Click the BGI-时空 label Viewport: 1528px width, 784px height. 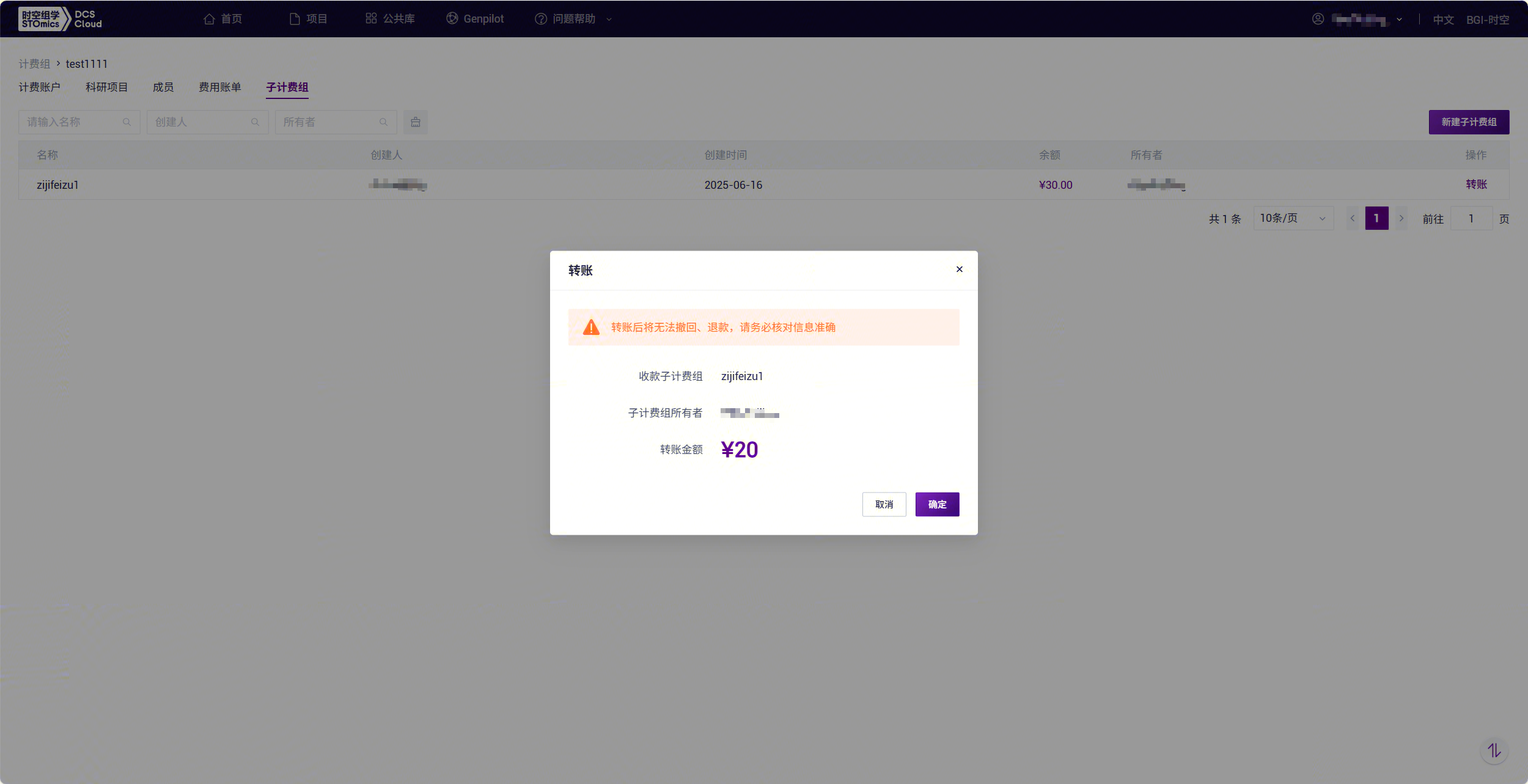pos(1488,20)
